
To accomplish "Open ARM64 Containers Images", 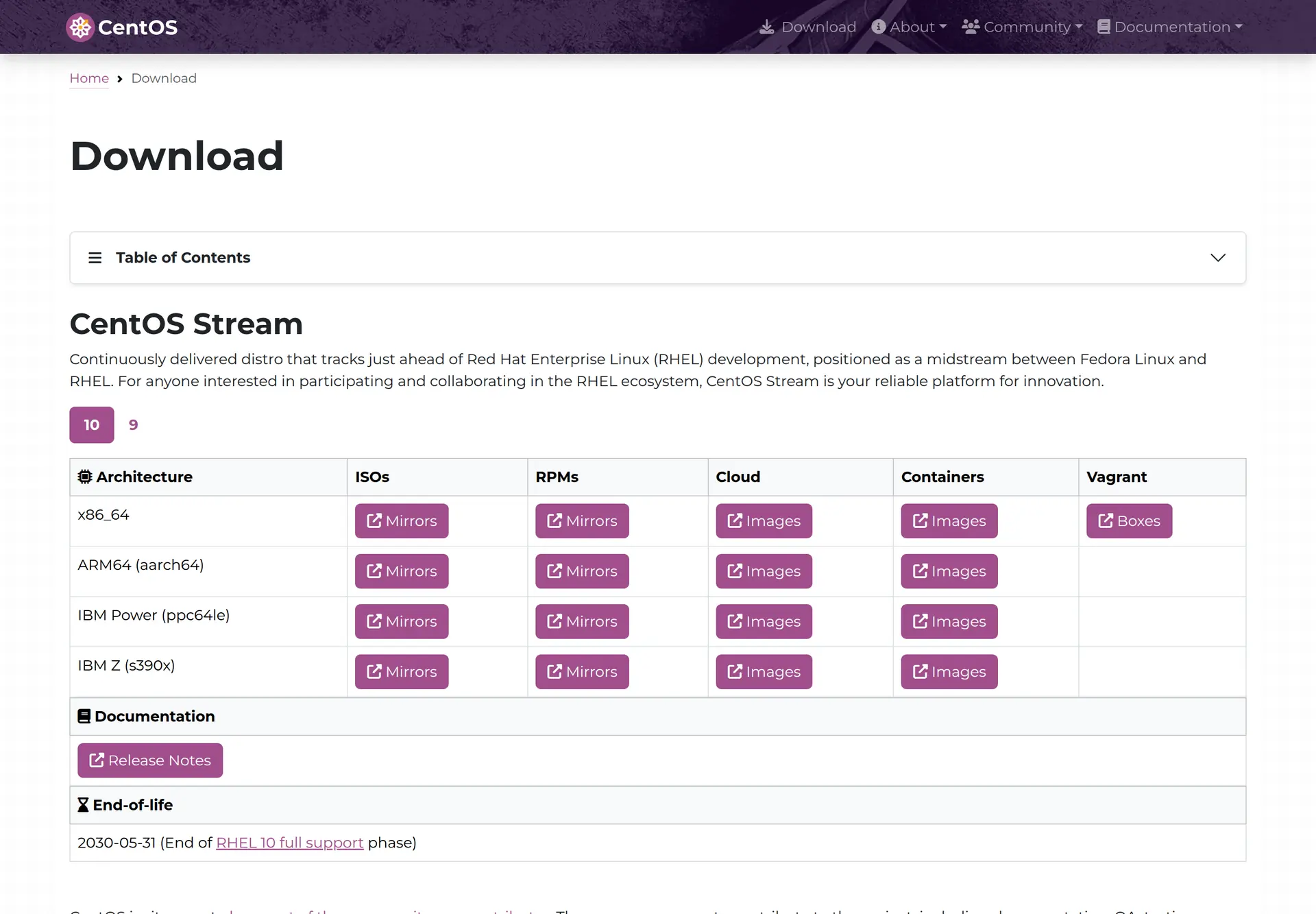I will point(949,571).
